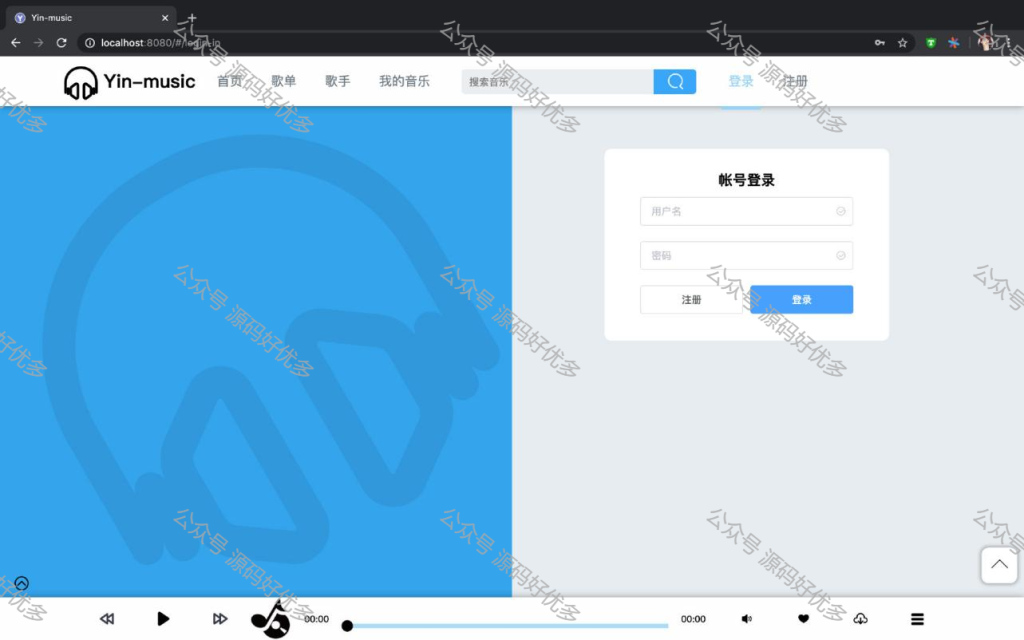
Task: Click the playback progress slider handle
Action: (x=347, y=626)
